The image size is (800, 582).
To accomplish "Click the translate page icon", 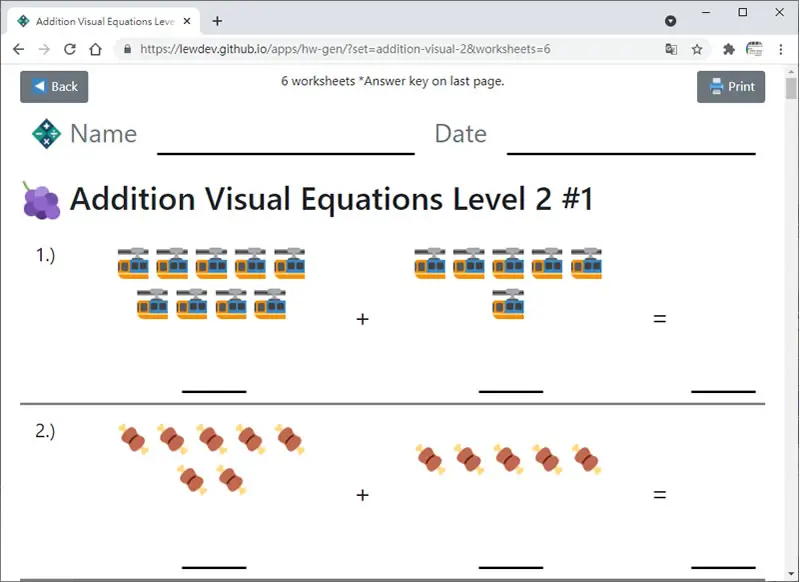I will pos(671,49).
